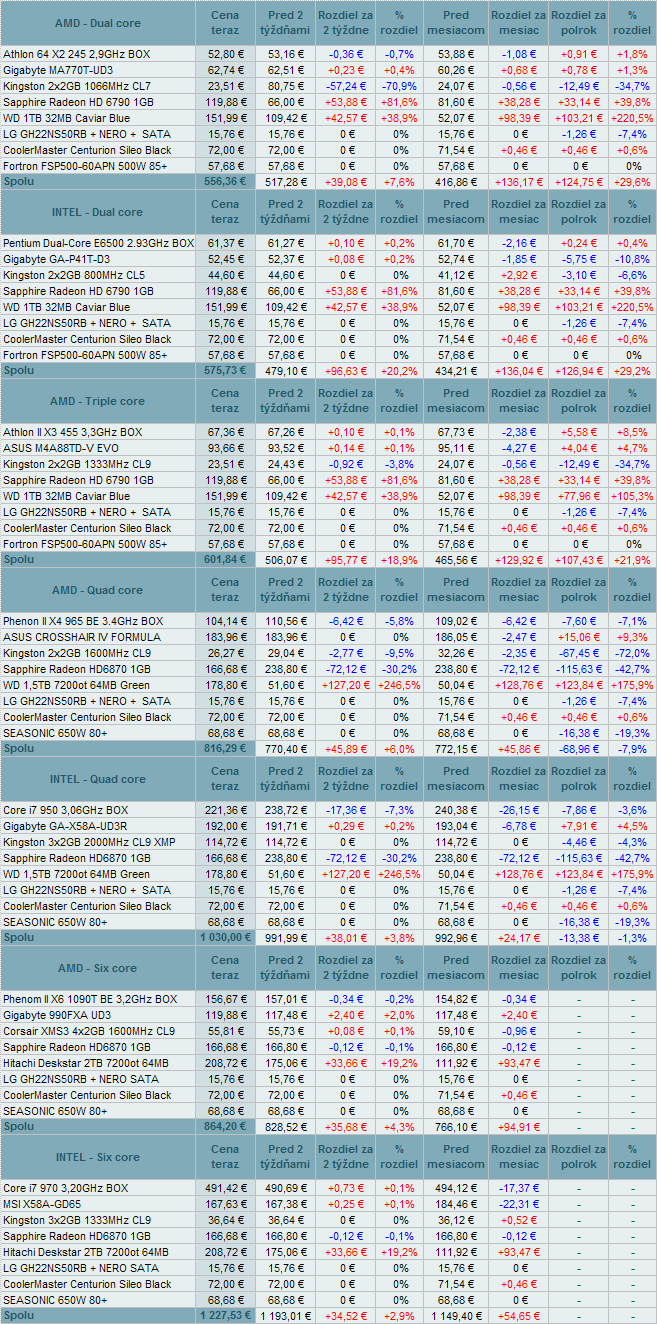Select Kingston 3x2GB 1333MHz CL9 entry
This screenshot has height=1324, width=657.
click(77, 1220)
